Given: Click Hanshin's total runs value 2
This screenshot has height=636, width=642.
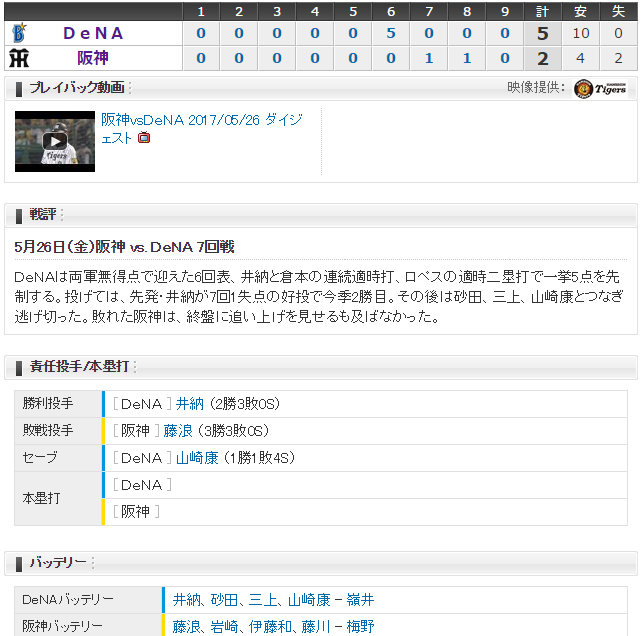Looking at the screenshot, I should coord(543,58).
